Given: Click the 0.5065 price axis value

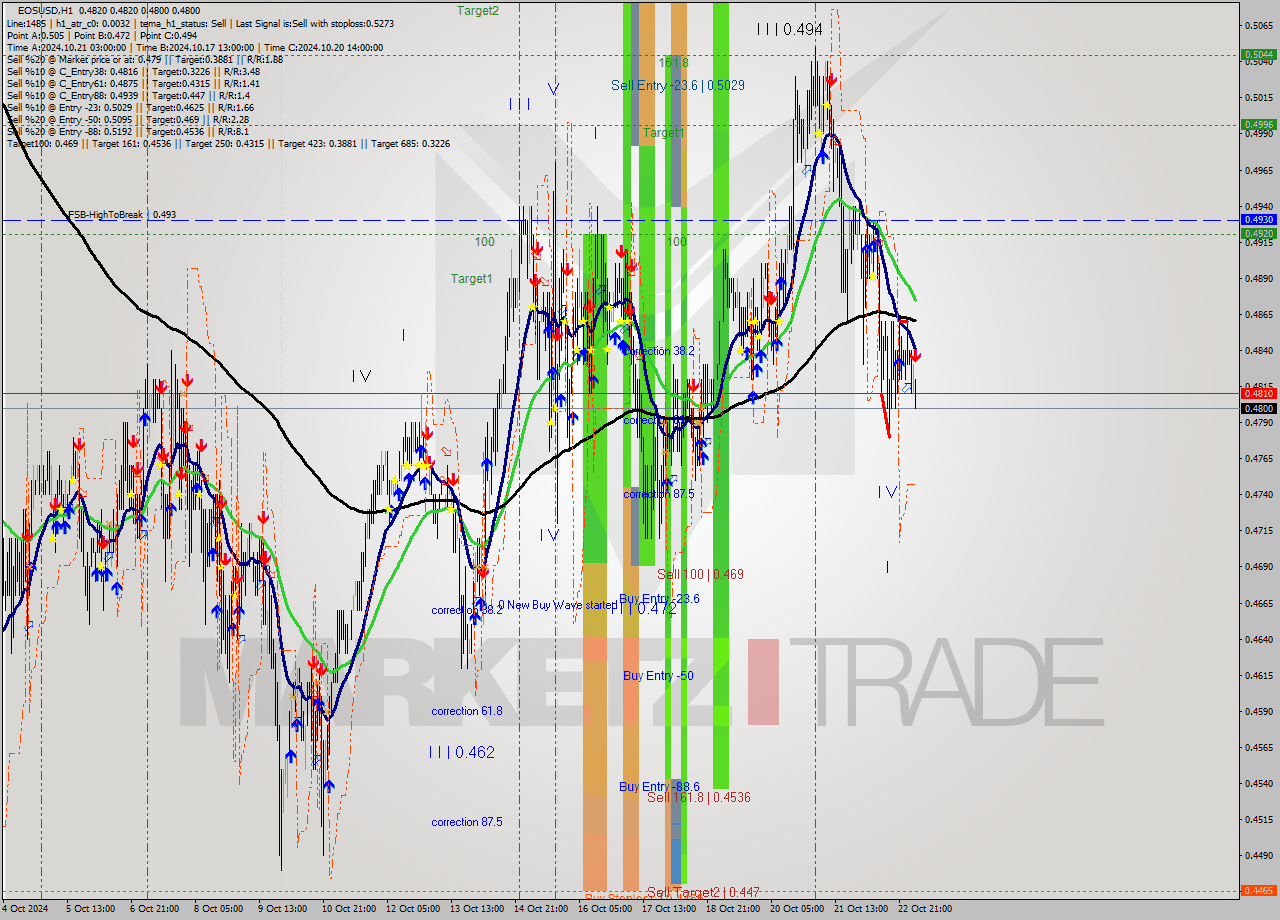Looking at the screenshot, I should (x=1258, y=26).
